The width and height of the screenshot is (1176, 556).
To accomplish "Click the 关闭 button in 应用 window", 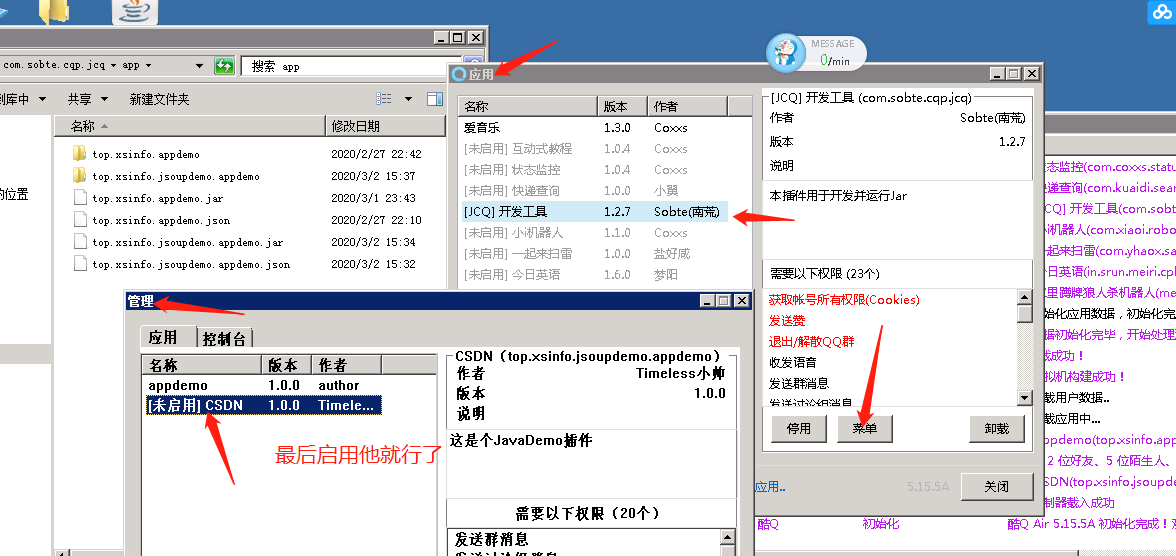I will click(x=996, y=487).
